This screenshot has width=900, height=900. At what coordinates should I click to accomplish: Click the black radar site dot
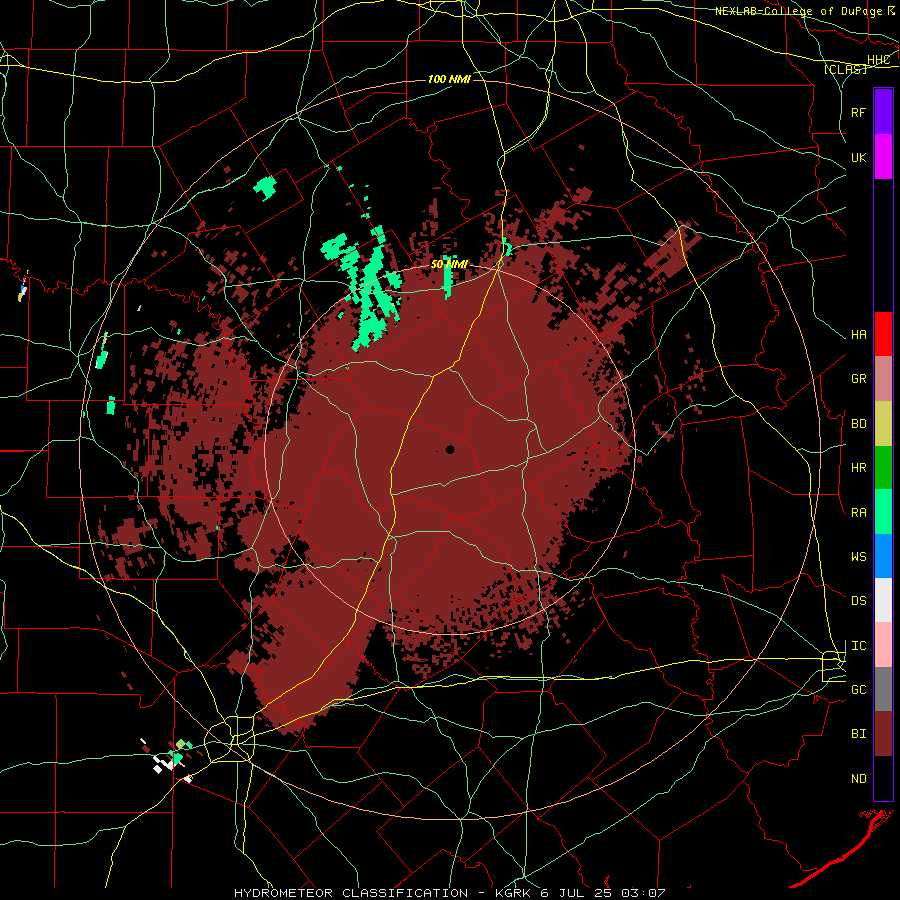click(x=450, y=449)
